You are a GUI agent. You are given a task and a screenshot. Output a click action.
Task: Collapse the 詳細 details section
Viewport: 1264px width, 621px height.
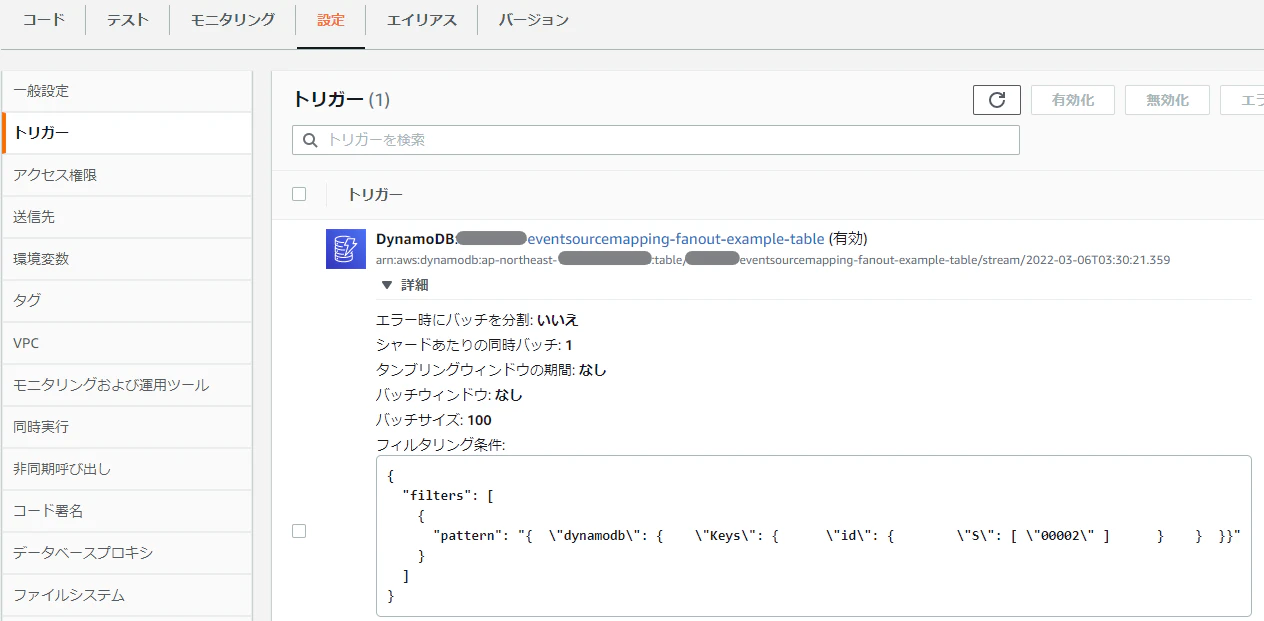coord(406,285)
